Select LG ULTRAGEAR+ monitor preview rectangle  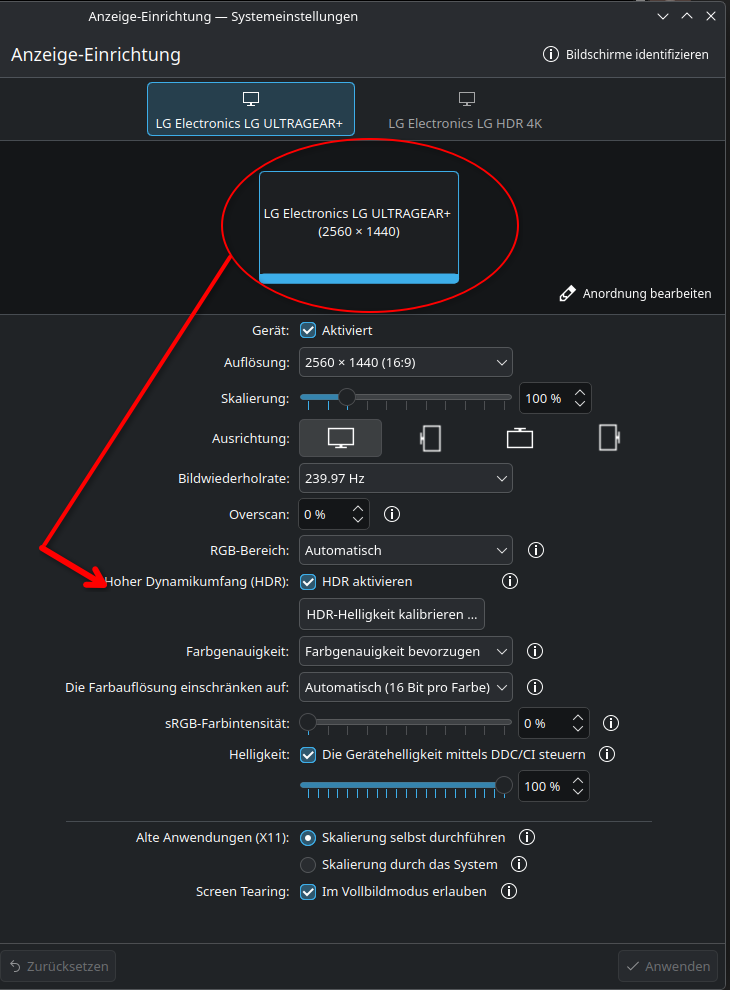click(359, 227)
